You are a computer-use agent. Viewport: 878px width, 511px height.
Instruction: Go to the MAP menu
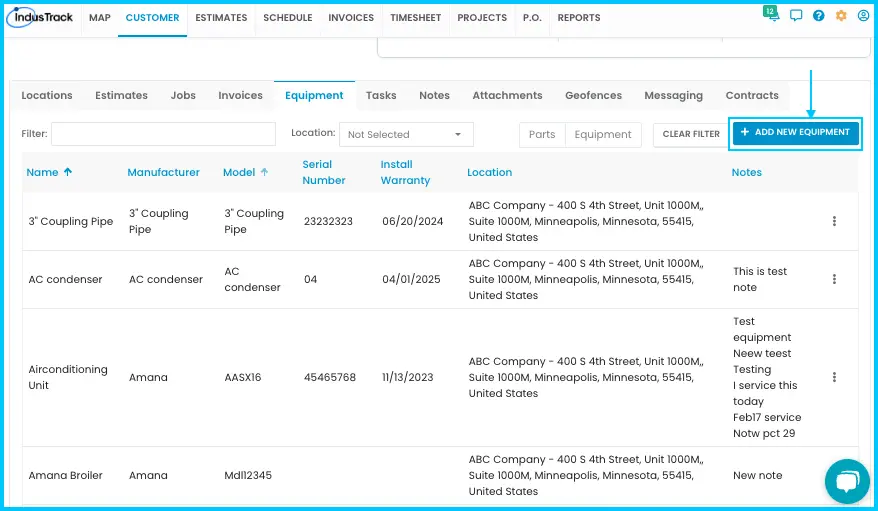[100, 18]
